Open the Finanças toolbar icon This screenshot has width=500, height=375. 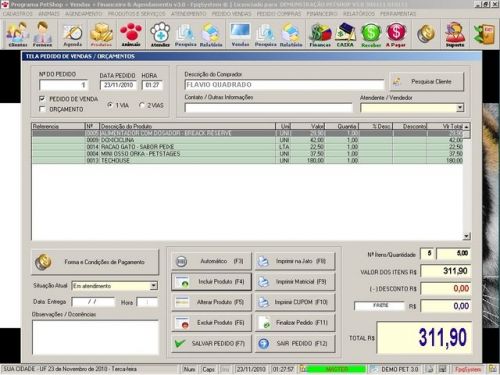click(x=320, y=35)
